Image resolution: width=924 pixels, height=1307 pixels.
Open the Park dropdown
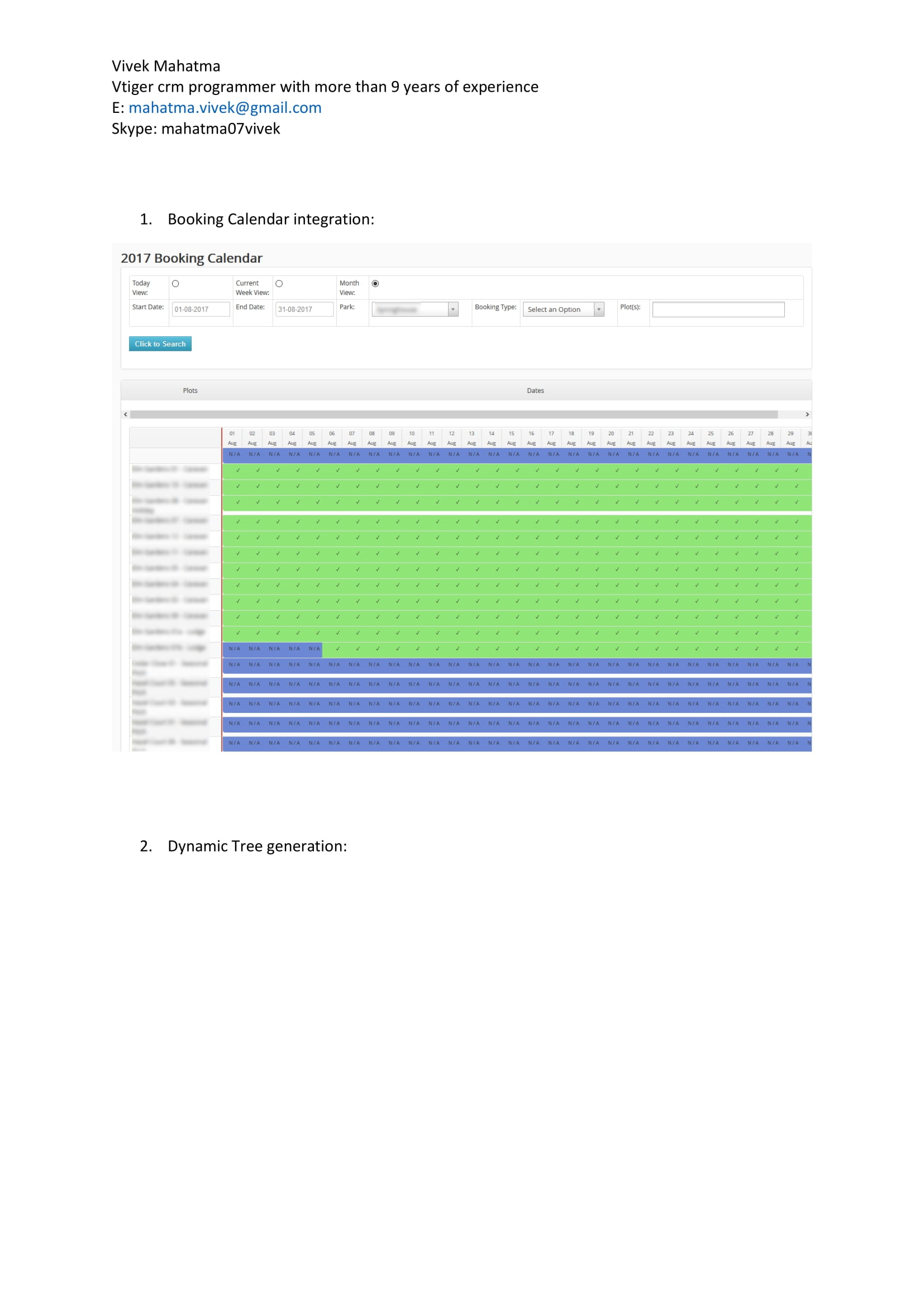(415, 309)
